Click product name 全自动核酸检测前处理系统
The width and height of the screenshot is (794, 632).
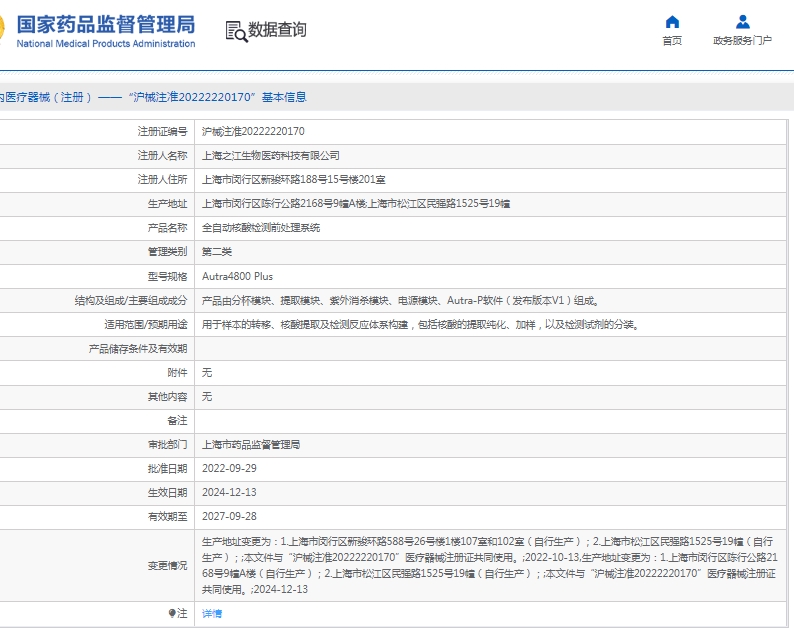(261, 228)
